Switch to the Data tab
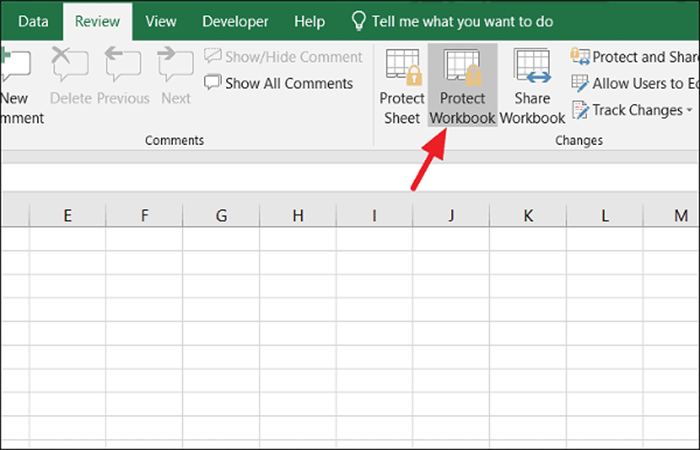This screenshot has width=700, height=450. [33, 21]
